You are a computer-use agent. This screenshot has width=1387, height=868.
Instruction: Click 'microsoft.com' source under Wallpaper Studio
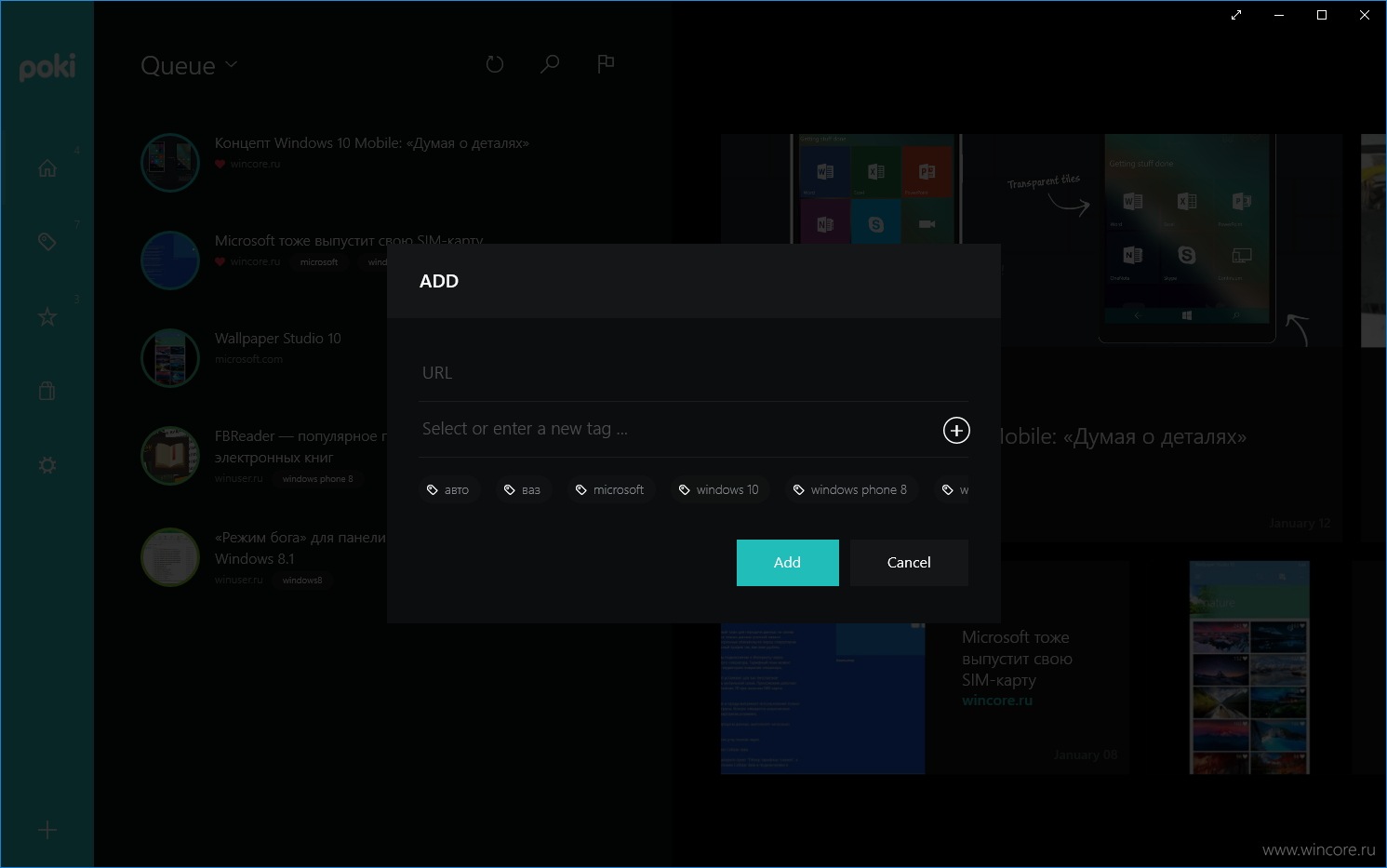click(x=248, y=359)
